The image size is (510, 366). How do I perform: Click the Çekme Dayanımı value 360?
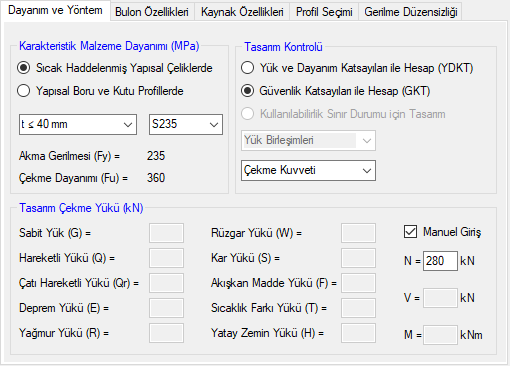(x=156, y=178)
